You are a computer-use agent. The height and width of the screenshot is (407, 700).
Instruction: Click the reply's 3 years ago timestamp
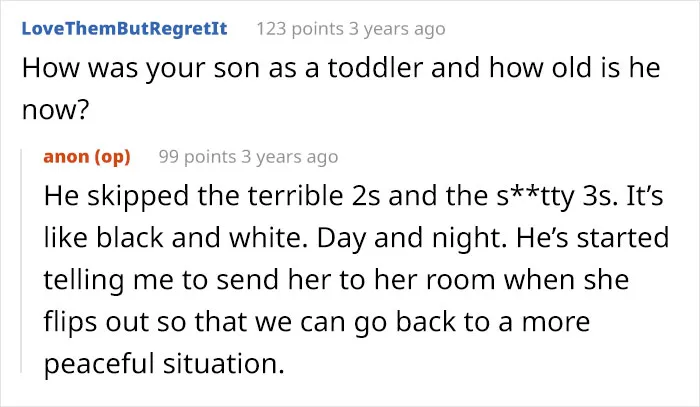click(x=290, y=157)
